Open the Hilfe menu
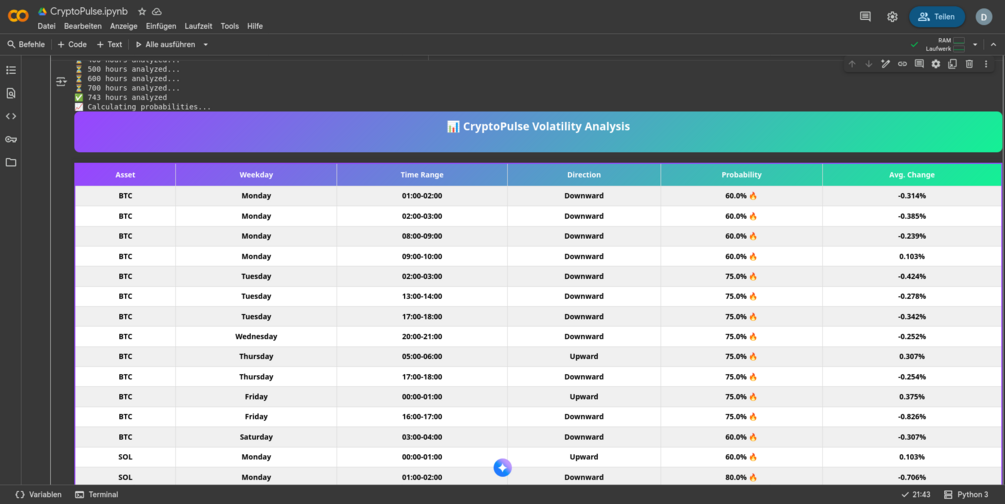The width and height of the screenshot is (1005, 504). pos(255,26)
